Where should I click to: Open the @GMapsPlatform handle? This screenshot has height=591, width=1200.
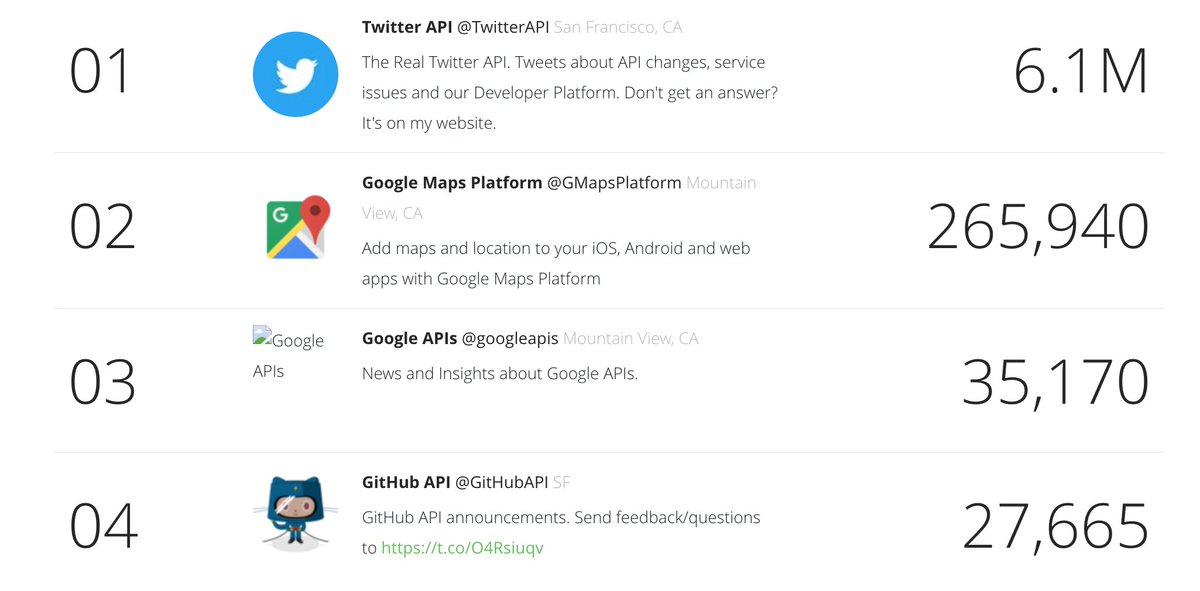(x=614, y=183)
